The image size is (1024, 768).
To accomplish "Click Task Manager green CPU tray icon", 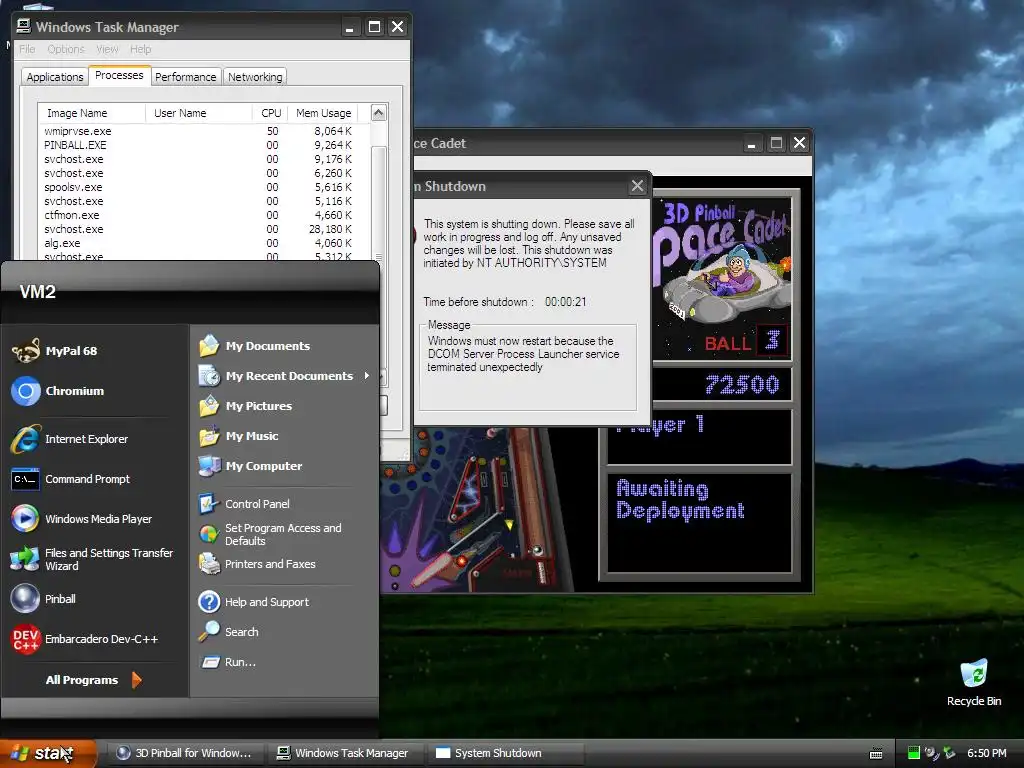I will pos(913,753).
